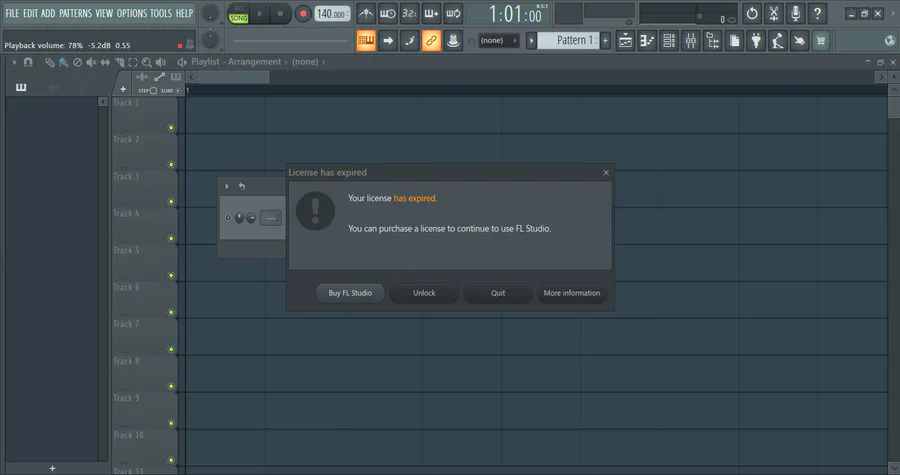Toggle the metronome icon
This screenshot has width=900, height=475.
point(366,13)
